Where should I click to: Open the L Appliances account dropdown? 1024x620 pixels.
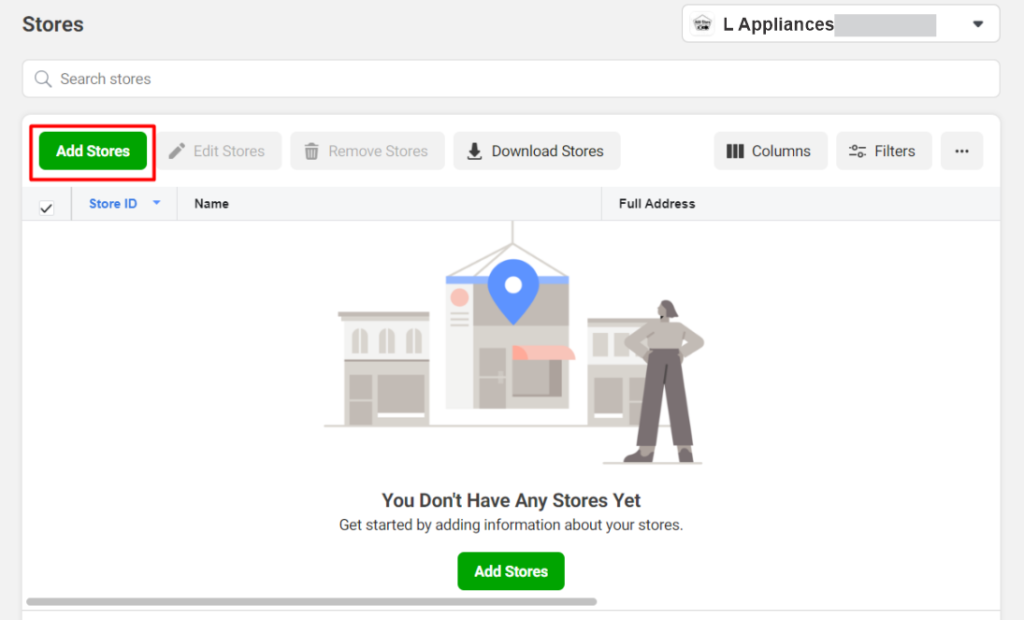coord(840,24)
